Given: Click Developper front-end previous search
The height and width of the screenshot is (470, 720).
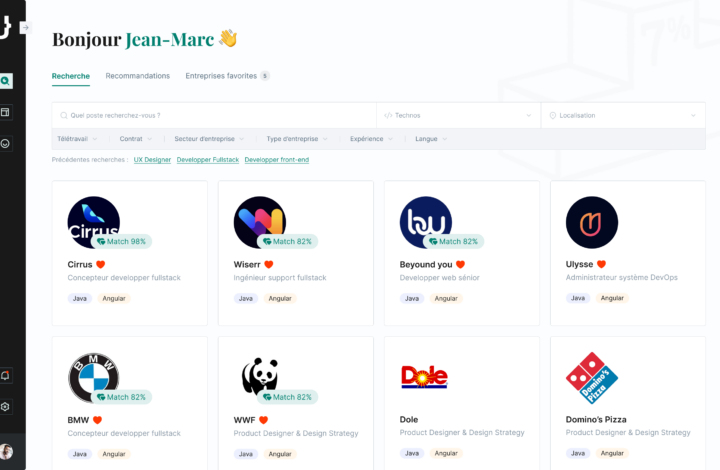Looking at the screenshot, I should pos(277,160).
